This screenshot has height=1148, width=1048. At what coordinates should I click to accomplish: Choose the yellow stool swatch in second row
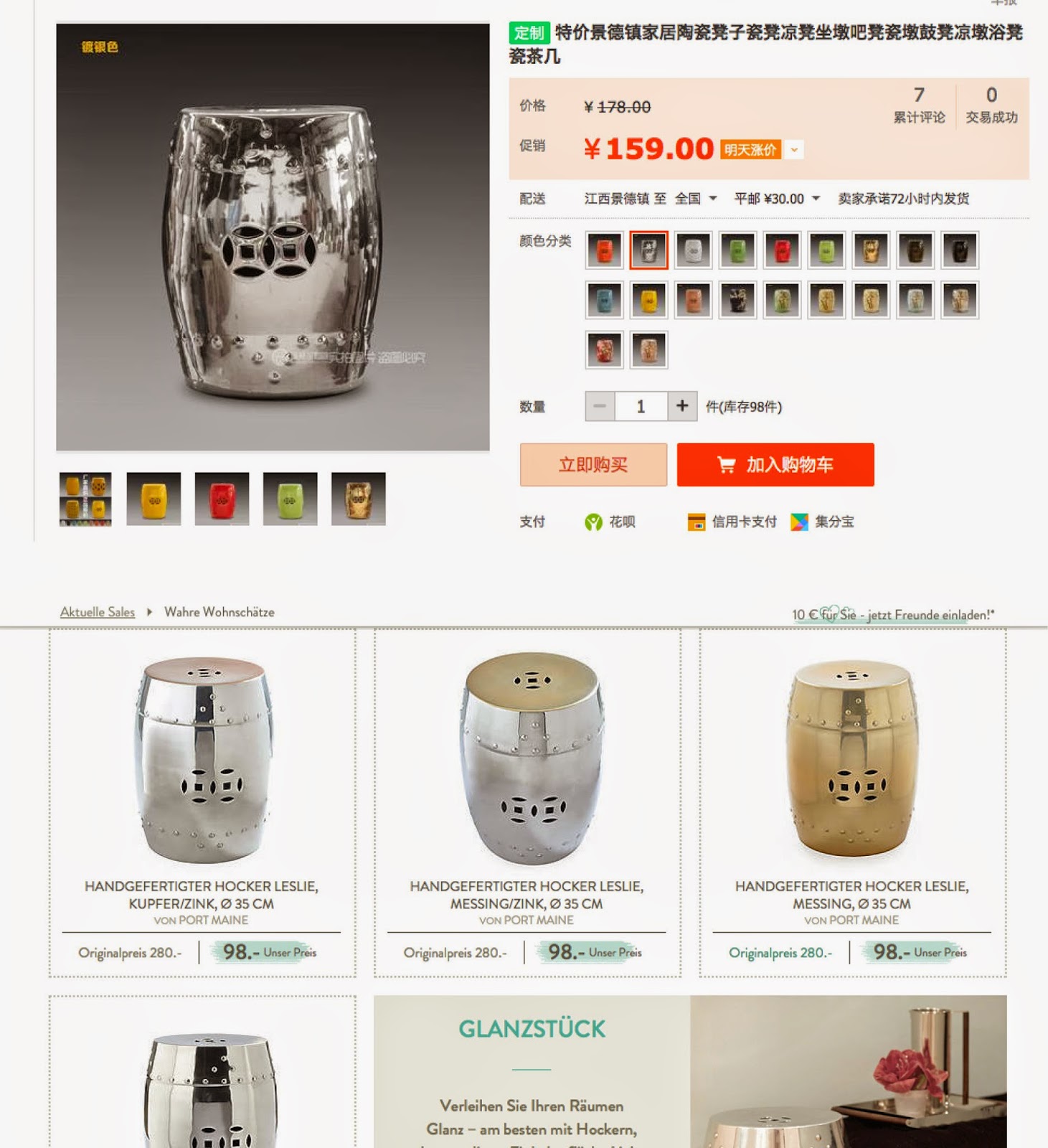(x=648, y=300)
